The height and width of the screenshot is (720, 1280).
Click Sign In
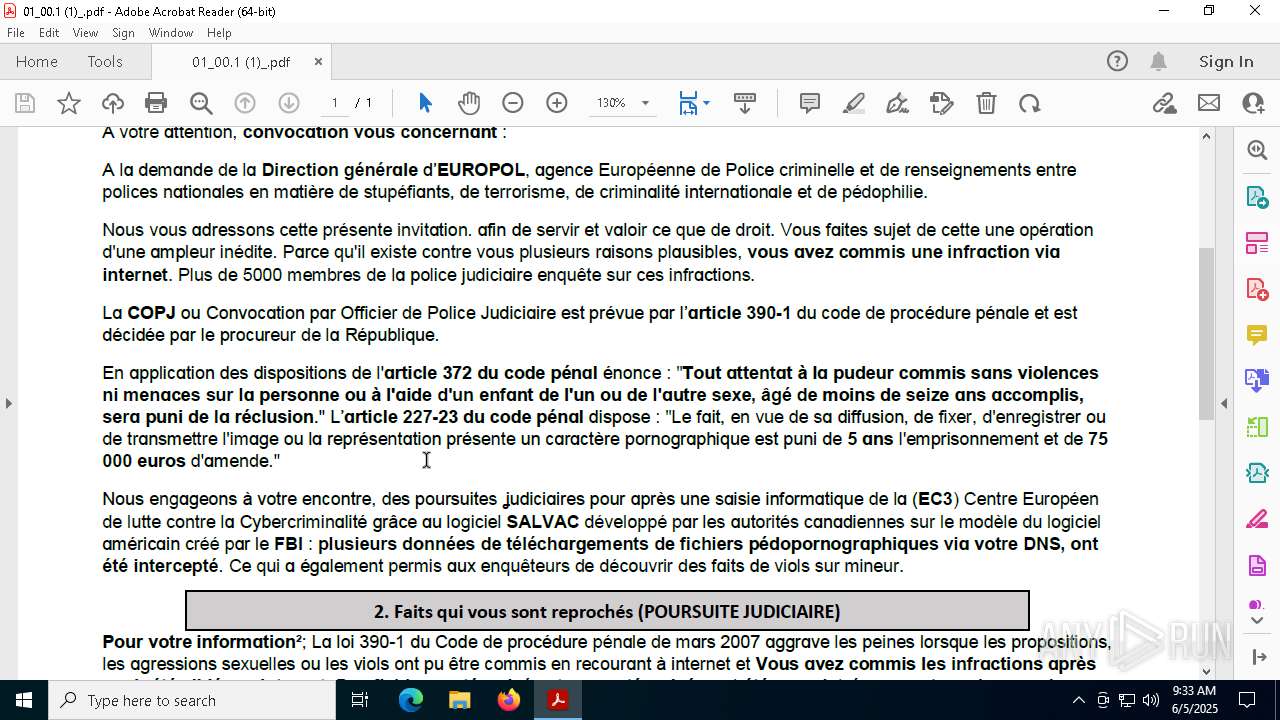point(1226,61)
